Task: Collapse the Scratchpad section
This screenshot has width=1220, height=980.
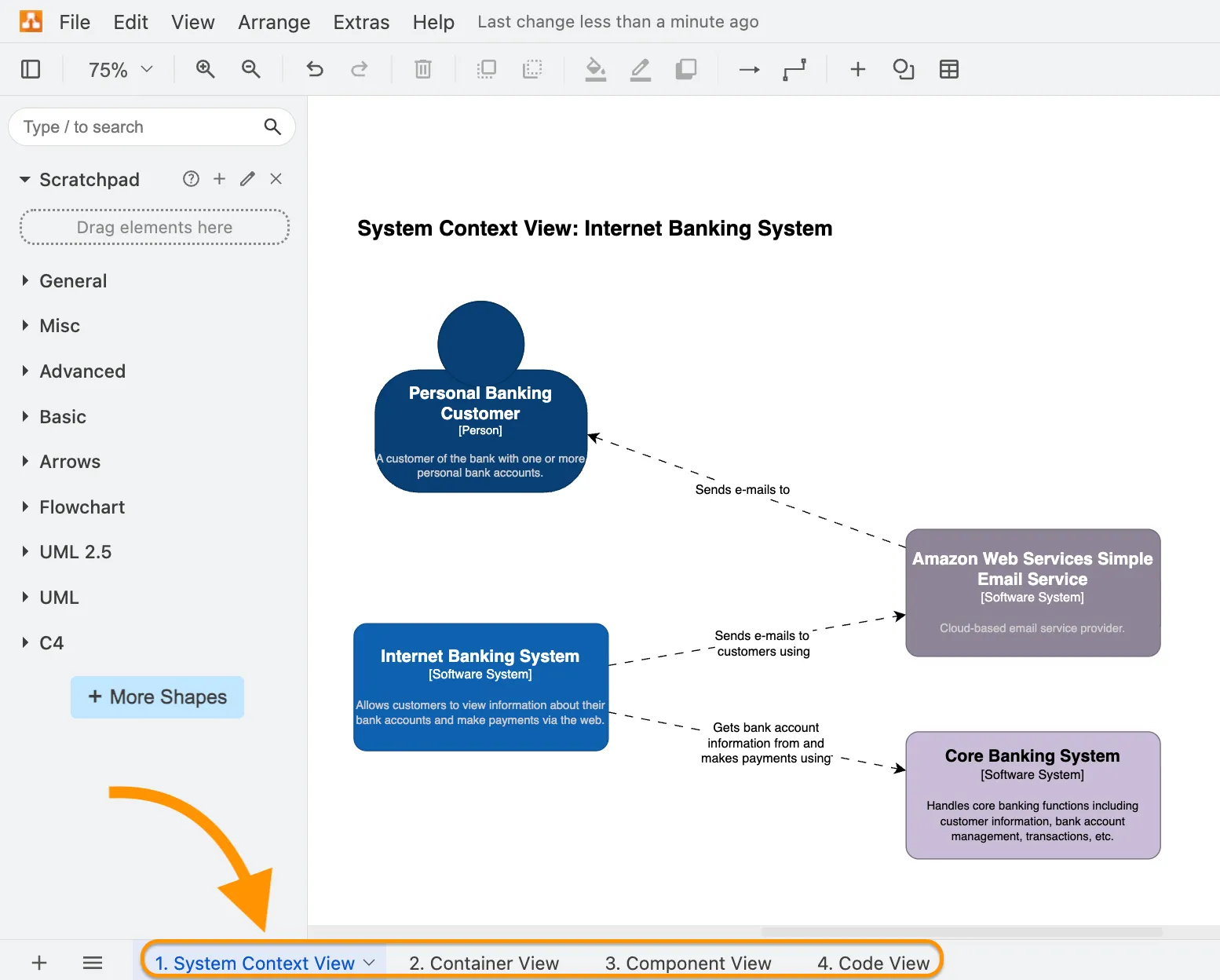Action: coord(24,179)
